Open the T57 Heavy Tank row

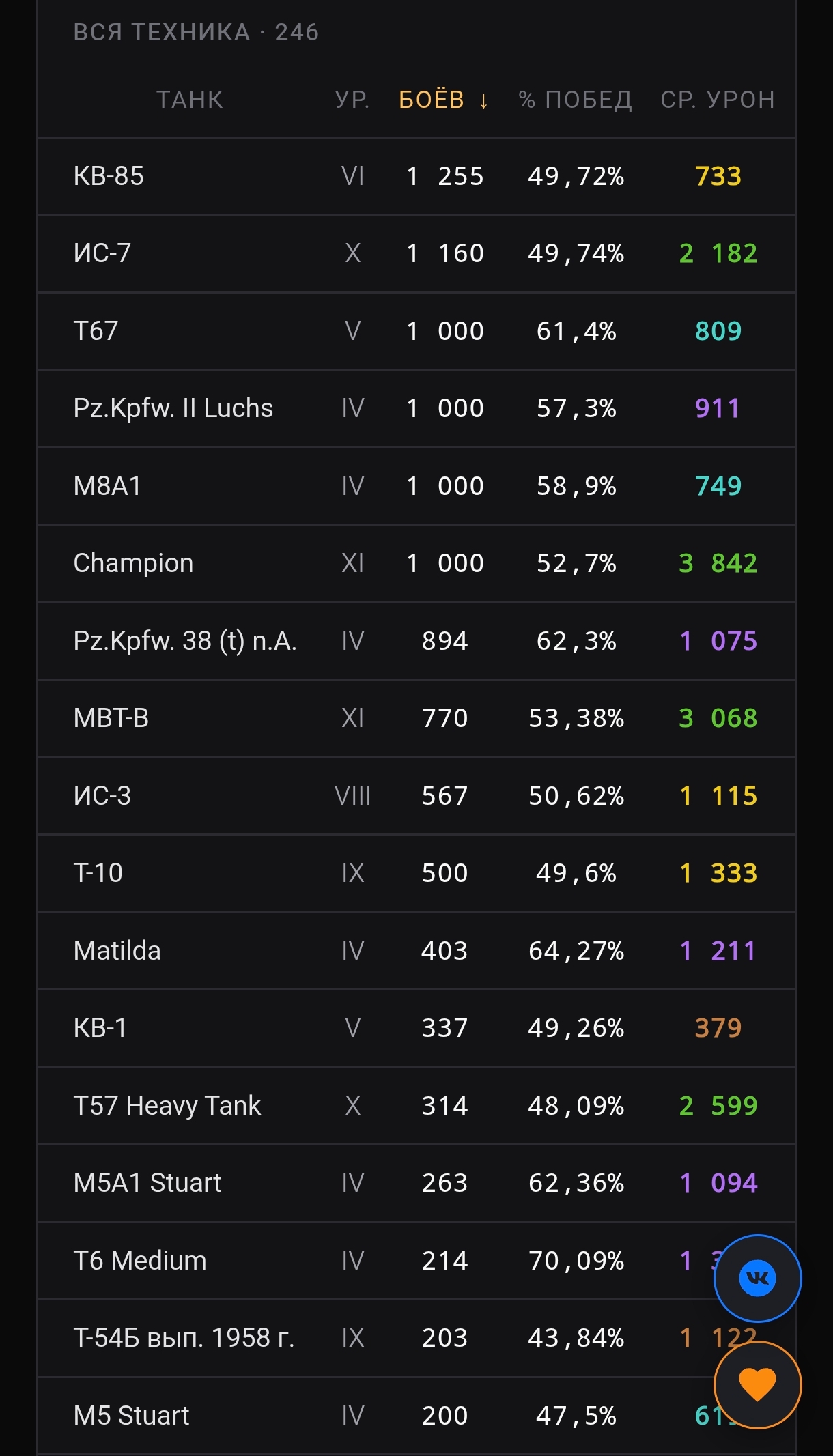point(416,1106)
